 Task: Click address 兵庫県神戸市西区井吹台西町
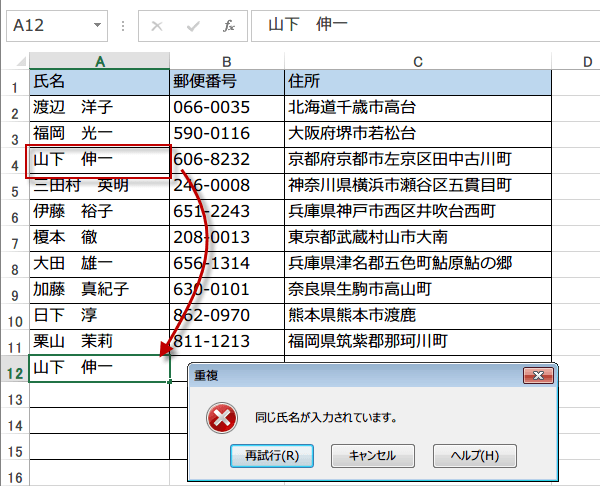418,212
